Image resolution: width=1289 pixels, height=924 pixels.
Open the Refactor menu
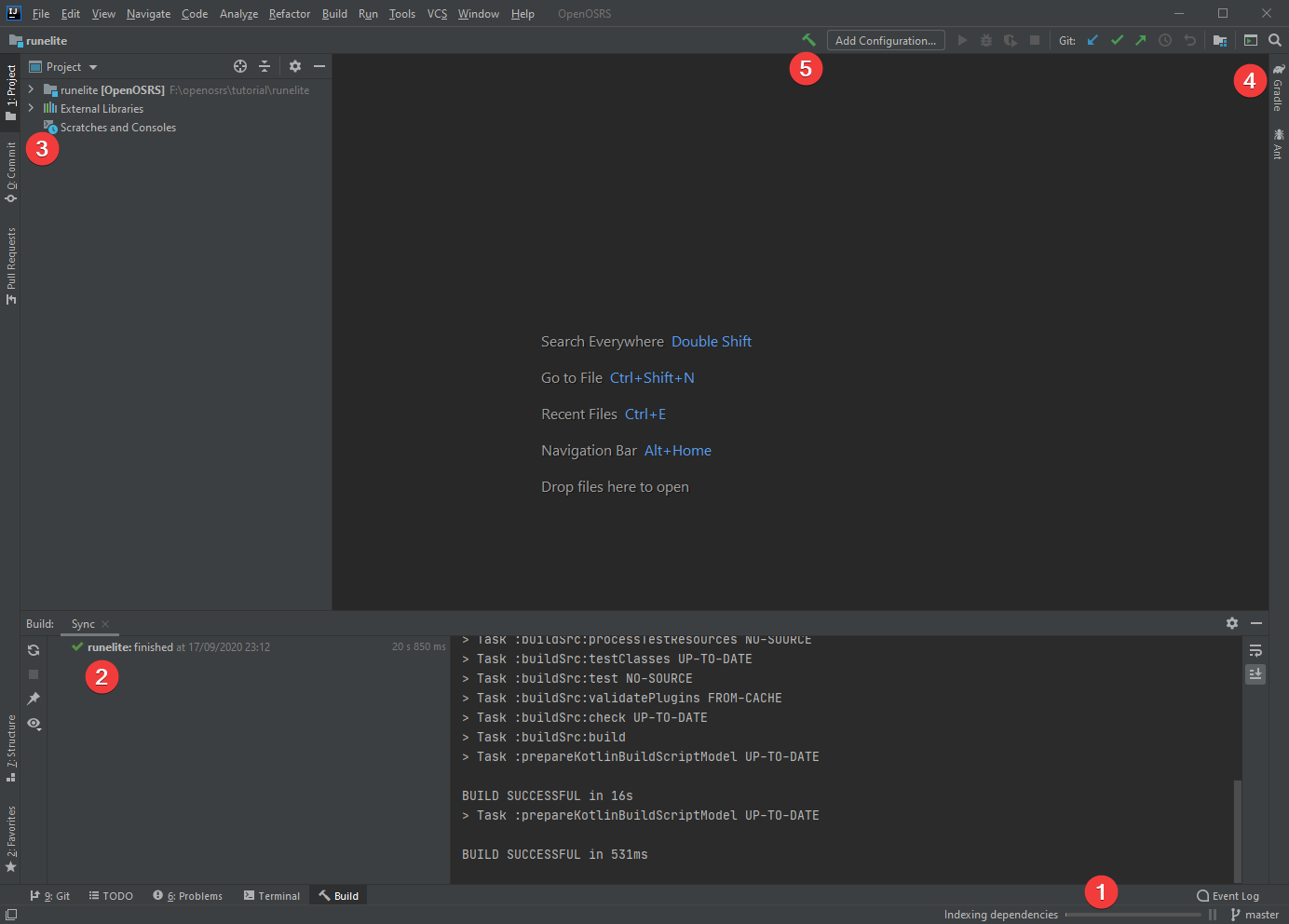point(289,14)
